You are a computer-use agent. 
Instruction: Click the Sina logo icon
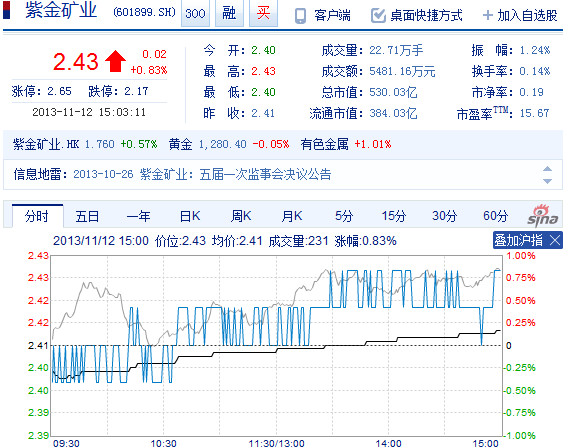coord(543,215)
